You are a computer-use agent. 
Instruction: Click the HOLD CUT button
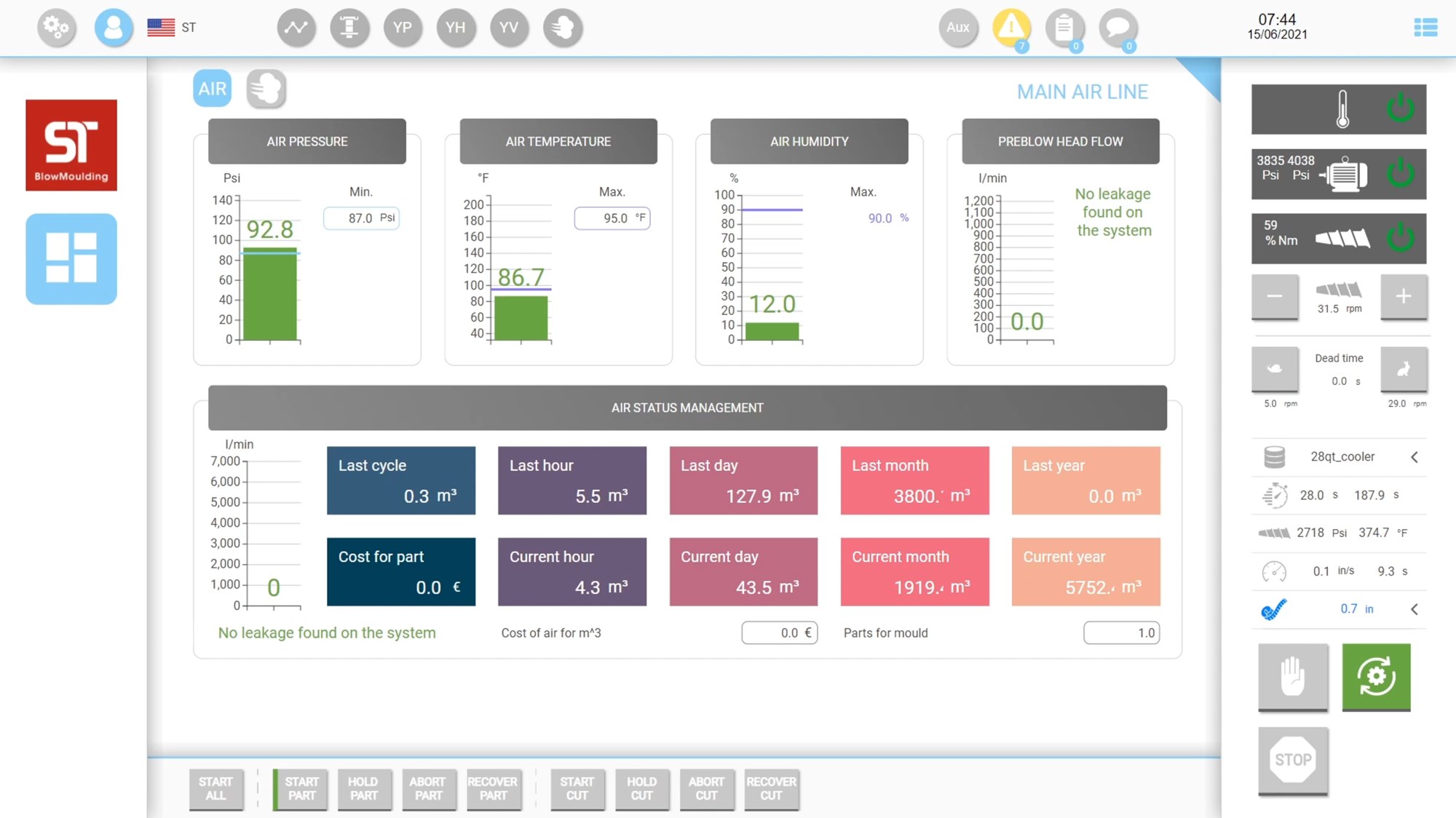click(641, 788)
